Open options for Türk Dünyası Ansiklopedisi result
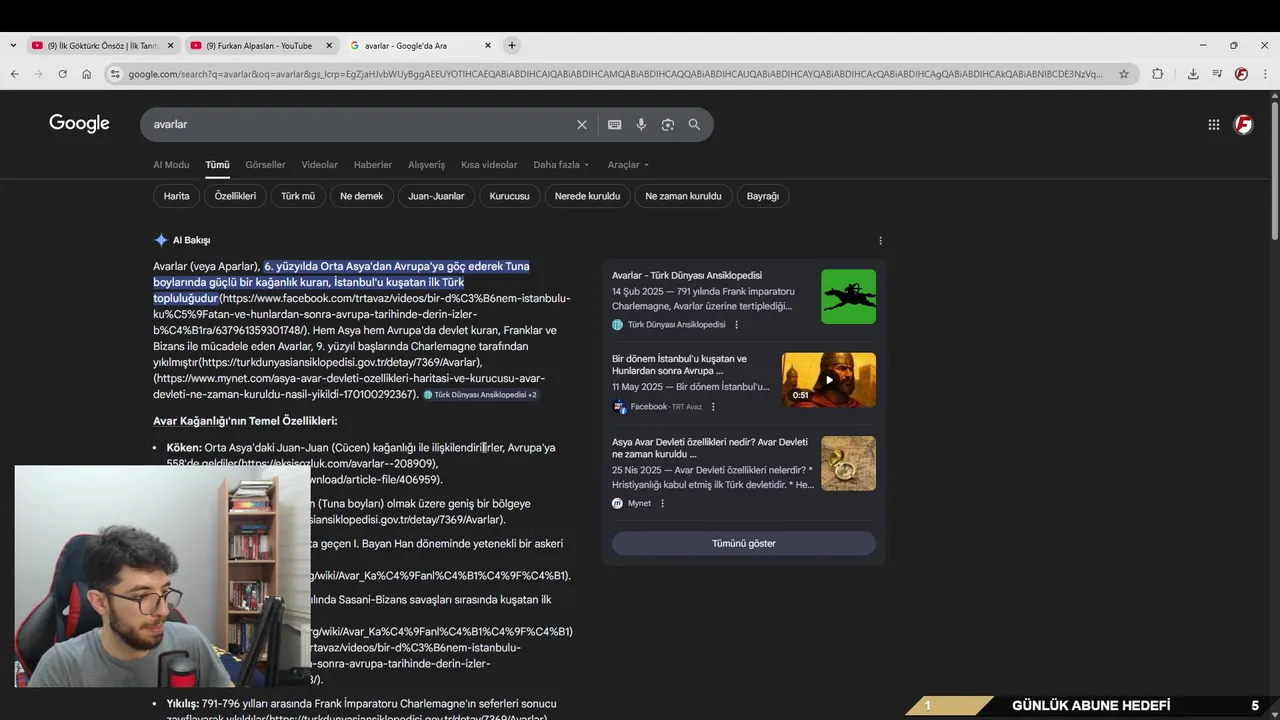This screenshot has width=1280, height=720. tap(737, 325)
